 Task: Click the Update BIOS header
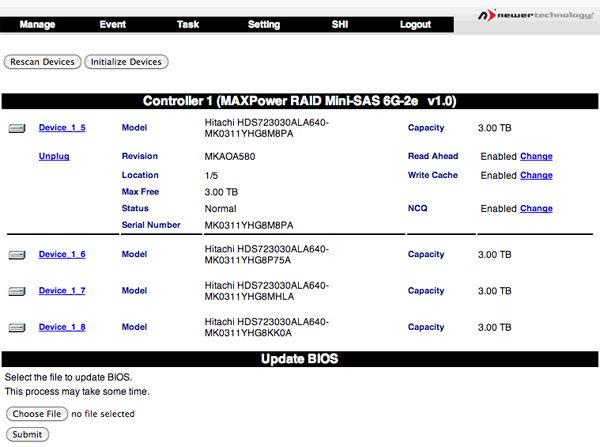click(x=300, y=359)
